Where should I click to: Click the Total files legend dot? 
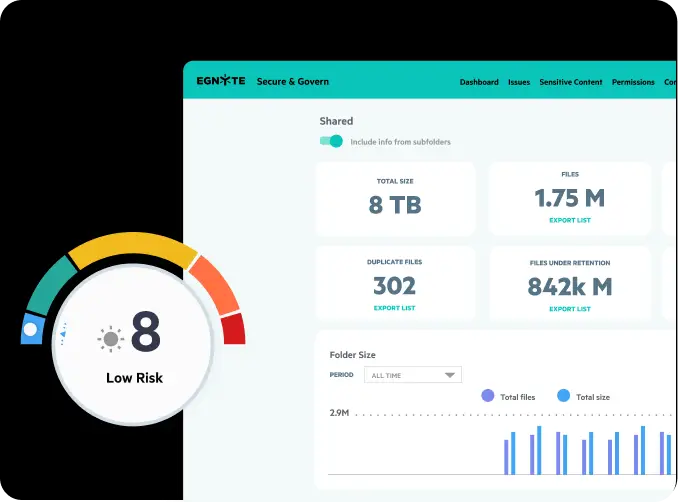488,396
